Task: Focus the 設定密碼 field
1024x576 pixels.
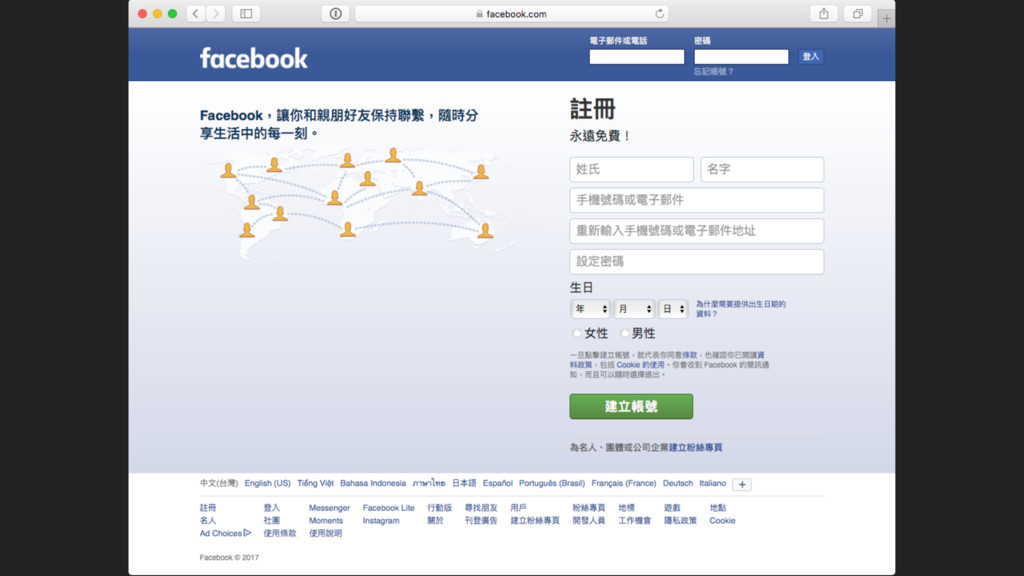Action: pos(697,261)
